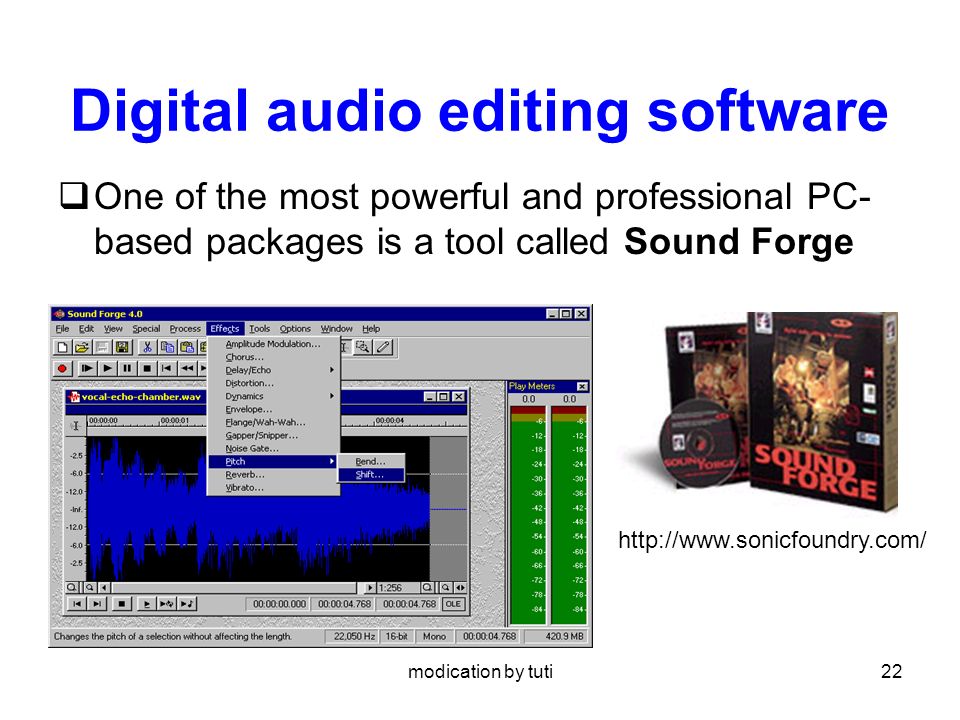Choose Gapper/Snipper effect
Image resolution: width=960 pixels, height=720 pixels.
pos(274,435)
